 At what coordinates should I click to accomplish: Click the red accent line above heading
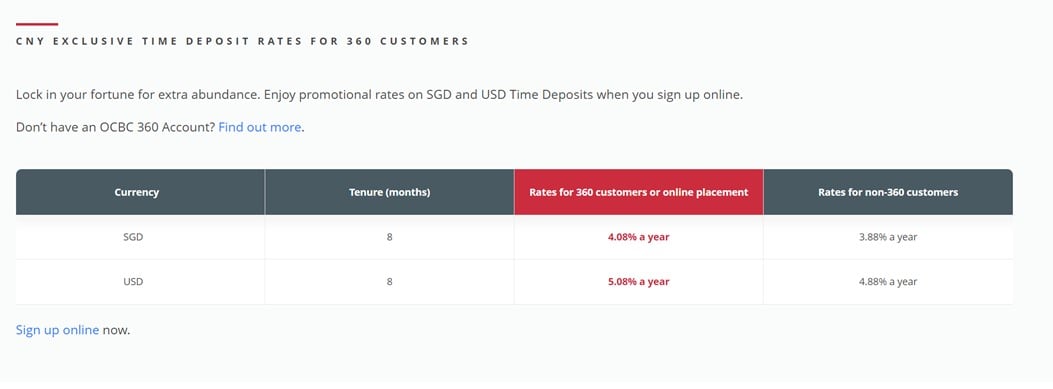[x=37, y=24]
